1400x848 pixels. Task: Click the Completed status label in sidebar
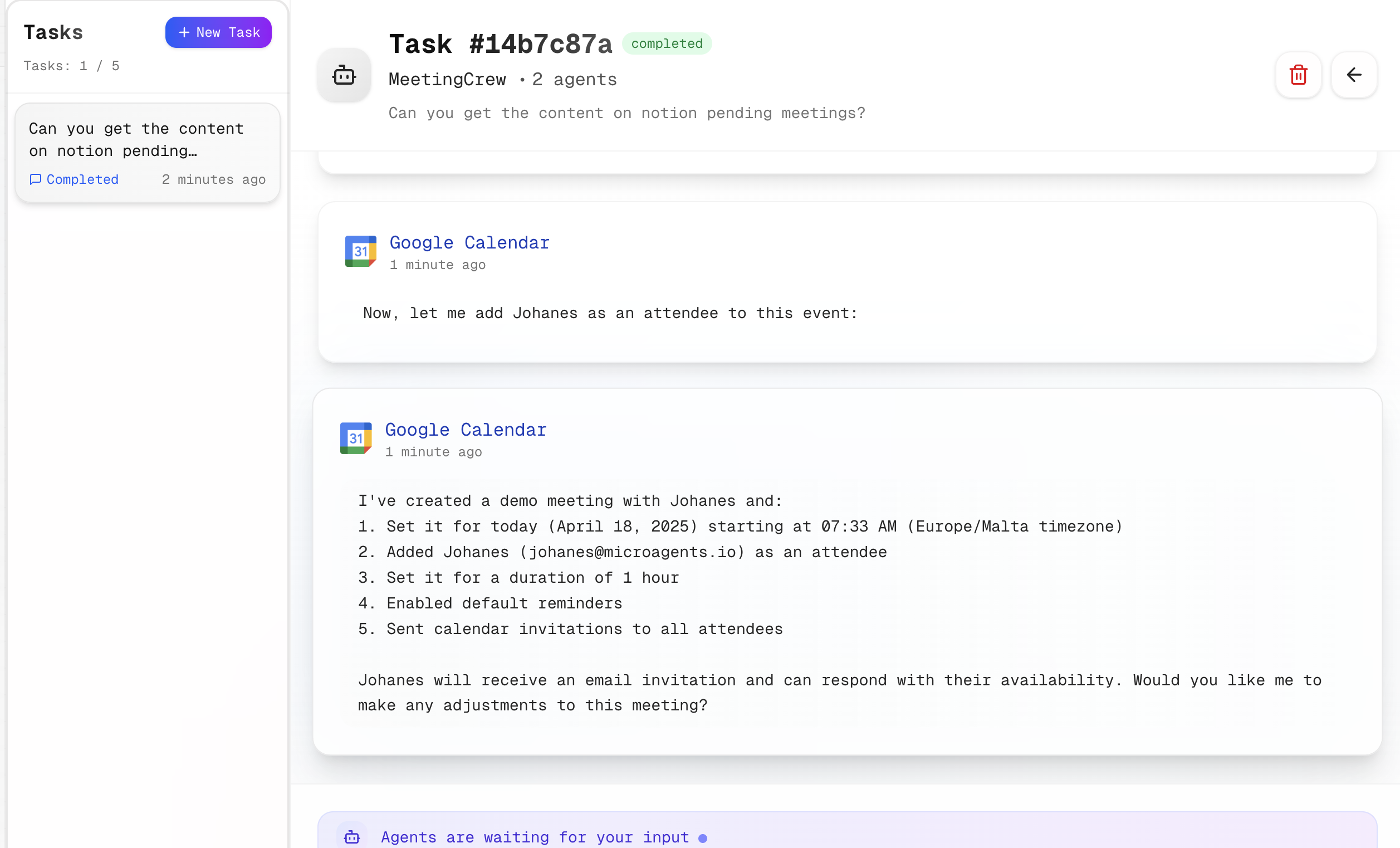pos(82,179)
